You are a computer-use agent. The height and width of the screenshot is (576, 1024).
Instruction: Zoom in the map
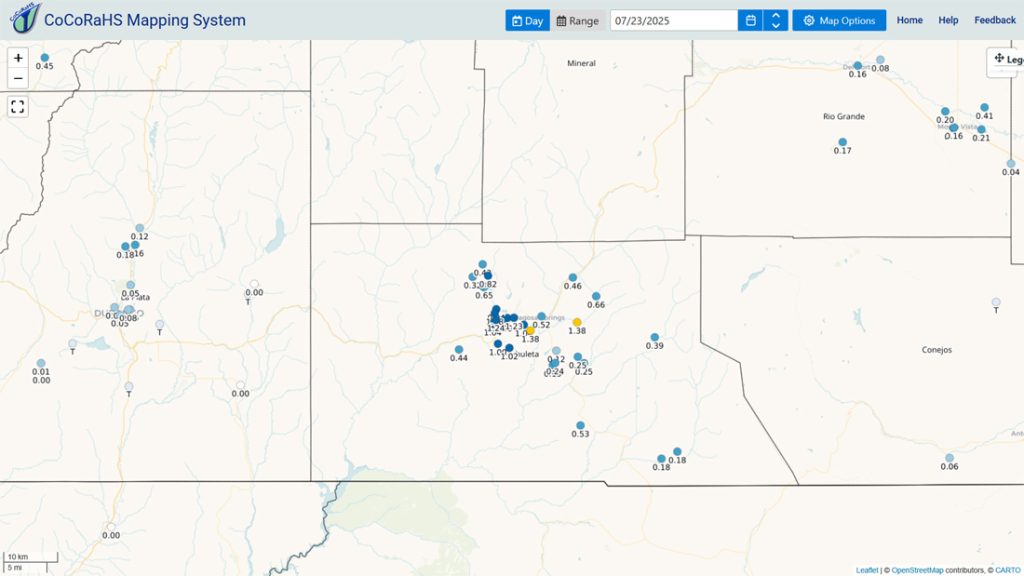click(x=18, y=58)
